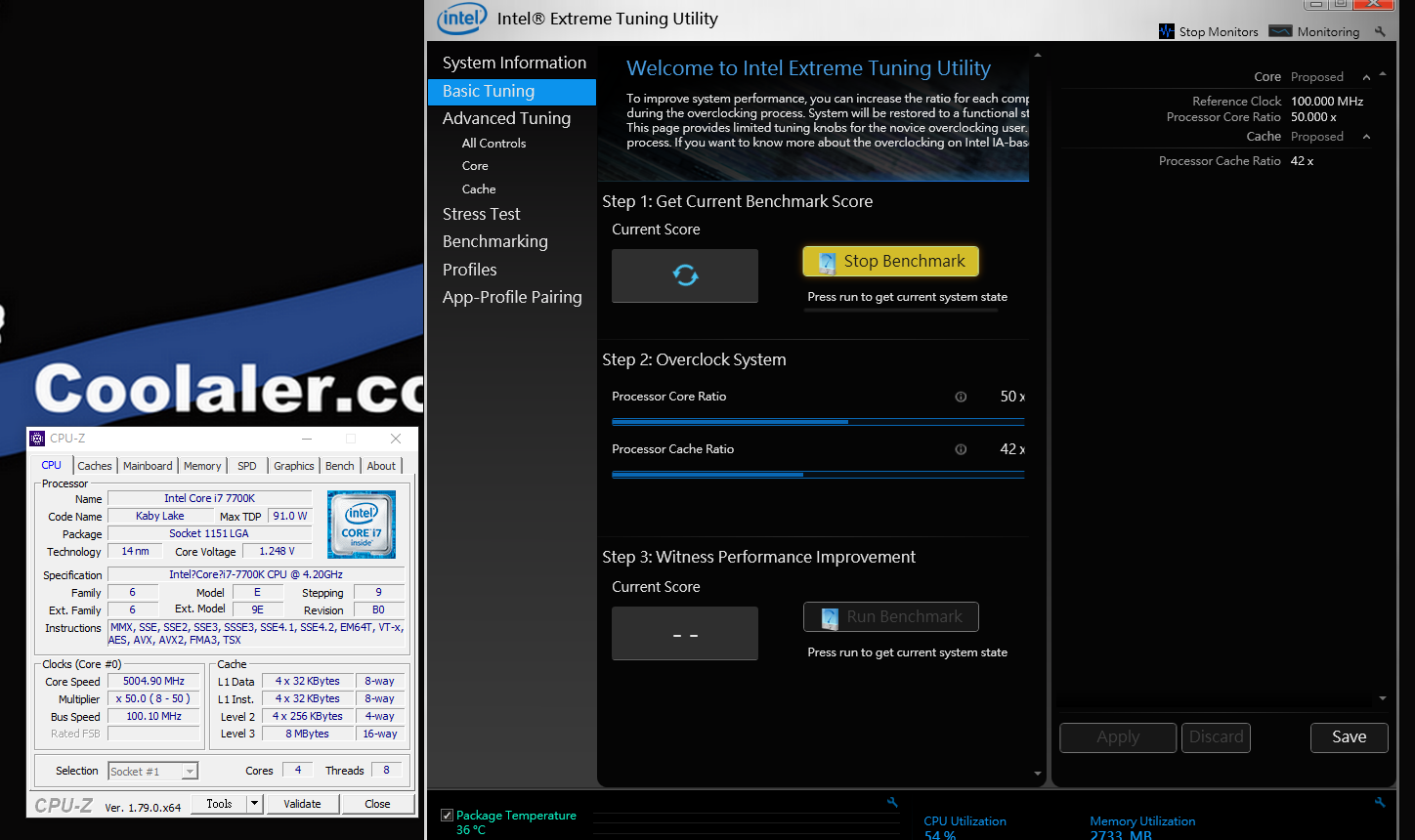Image resolution: width=1415 pixels, height=840 pixels.
Task: Click the CPU-Z title bar icon
Action: (x=37, y=439)
